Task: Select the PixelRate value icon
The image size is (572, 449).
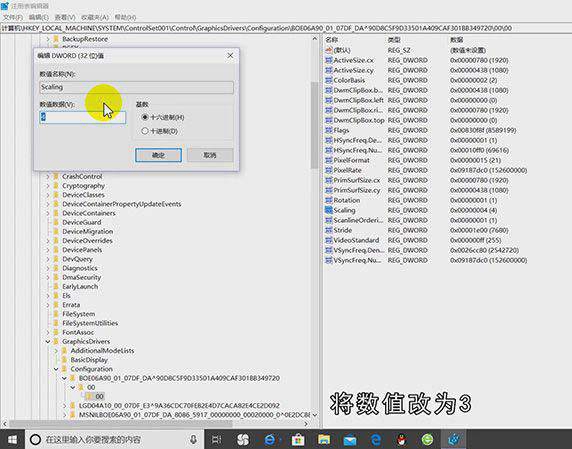Action: point(328,170)
